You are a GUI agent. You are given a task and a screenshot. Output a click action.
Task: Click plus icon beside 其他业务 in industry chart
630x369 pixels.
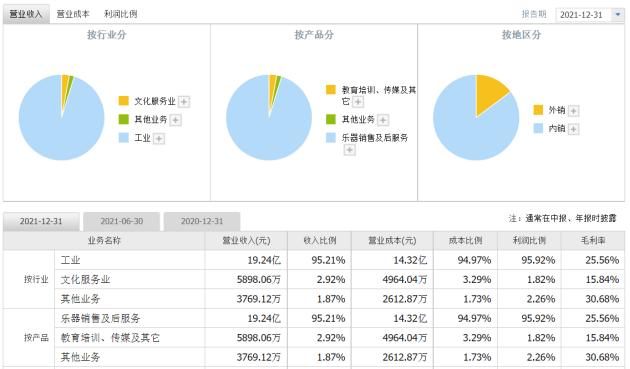[175, 120]
